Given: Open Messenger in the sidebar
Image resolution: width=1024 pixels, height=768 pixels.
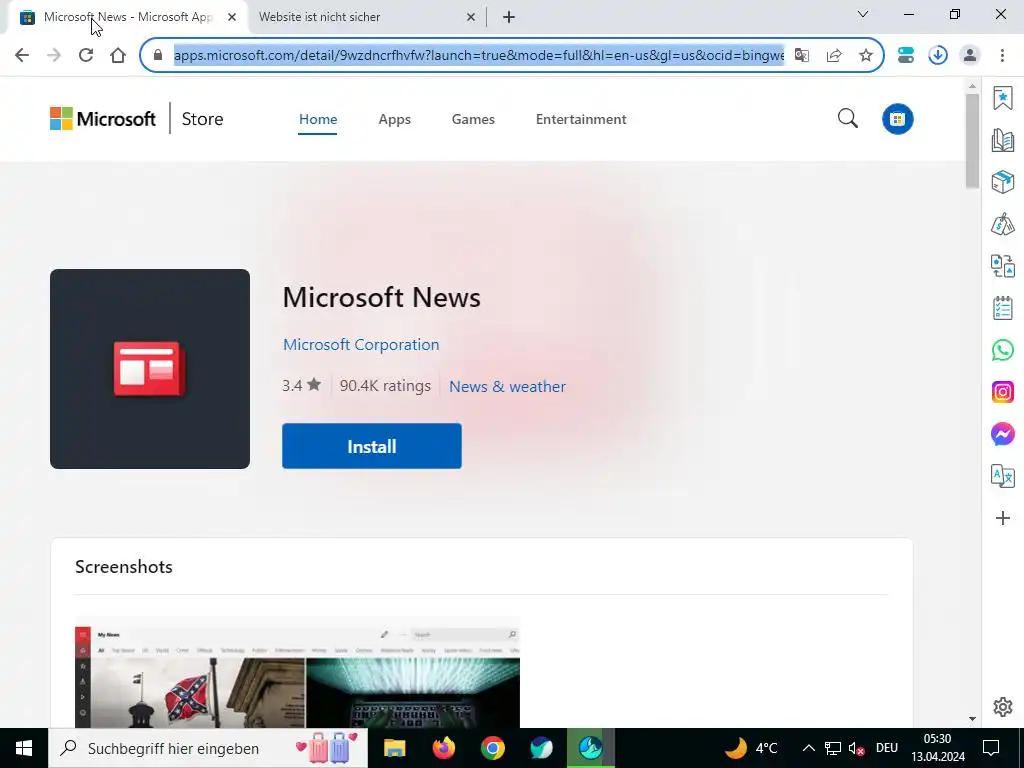Looking at the screenshot, I should [x=1003, y=434].
